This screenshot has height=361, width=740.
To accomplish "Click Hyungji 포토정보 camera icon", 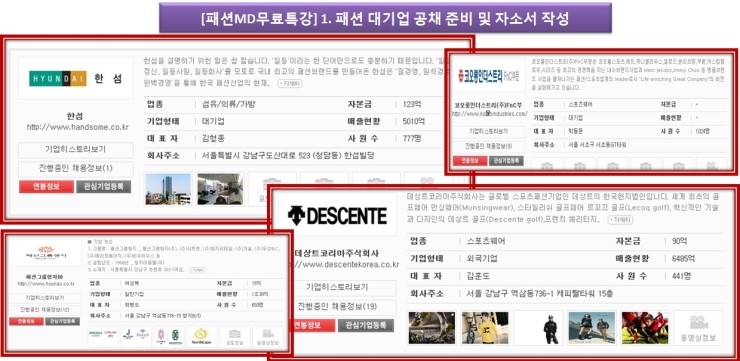I will pos(235,336).
